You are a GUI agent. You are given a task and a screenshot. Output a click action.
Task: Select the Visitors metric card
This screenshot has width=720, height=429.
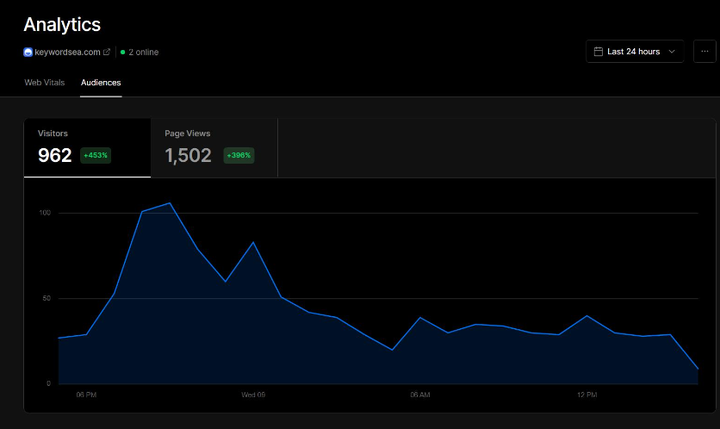click(x=87, y=147)
